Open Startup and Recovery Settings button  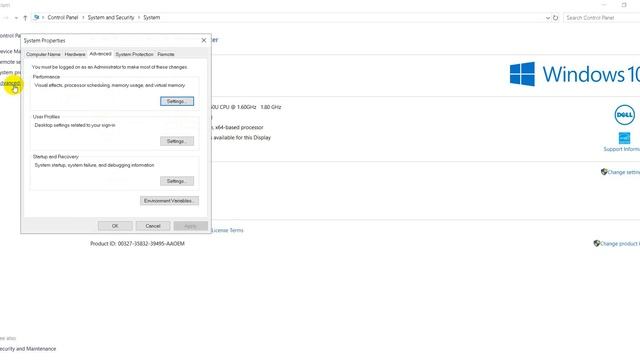pyautogui.click(x=177, y=181)
